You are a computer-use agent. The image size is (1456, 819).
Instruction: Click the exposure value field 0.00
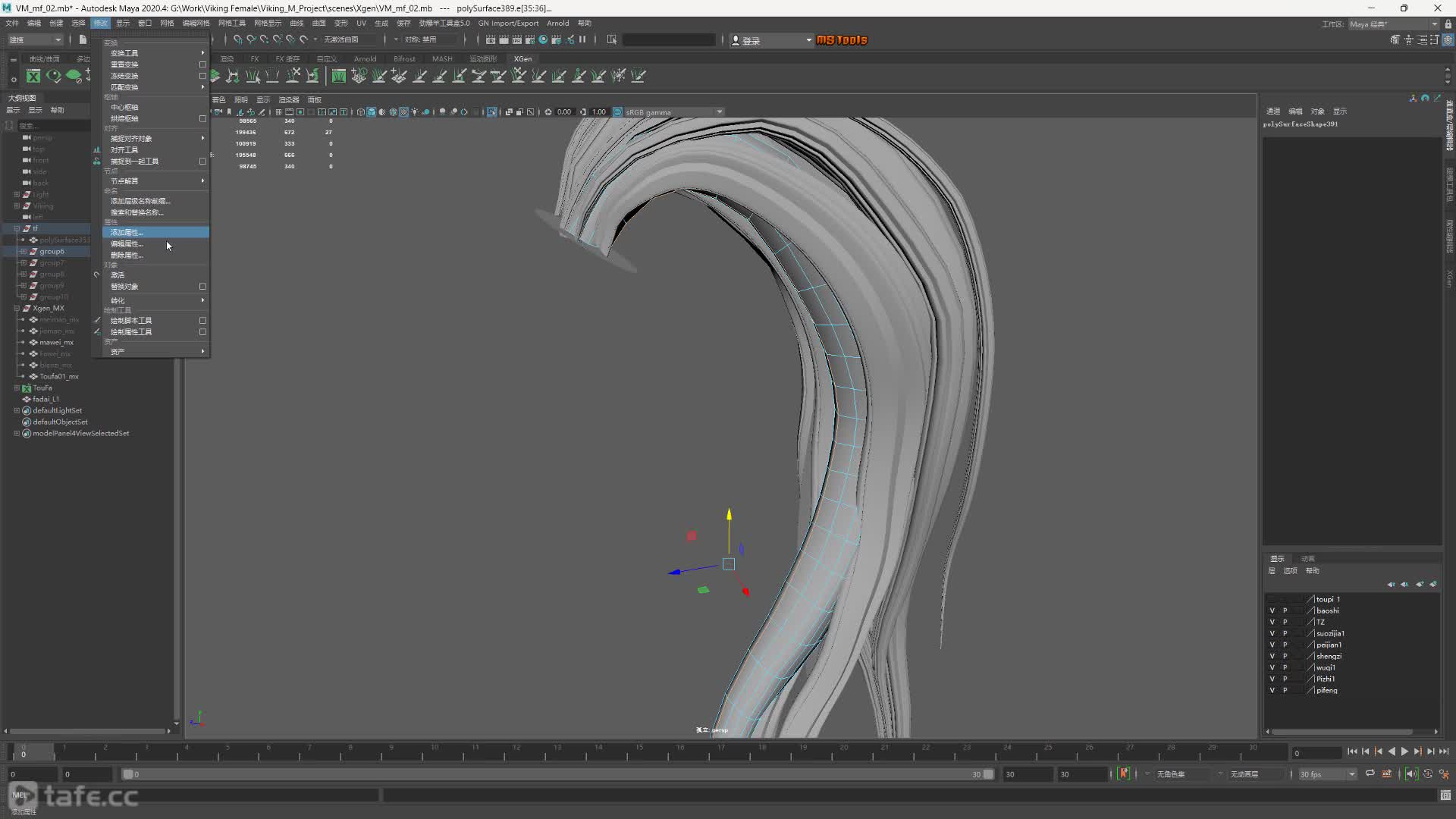tap(564, 112)
